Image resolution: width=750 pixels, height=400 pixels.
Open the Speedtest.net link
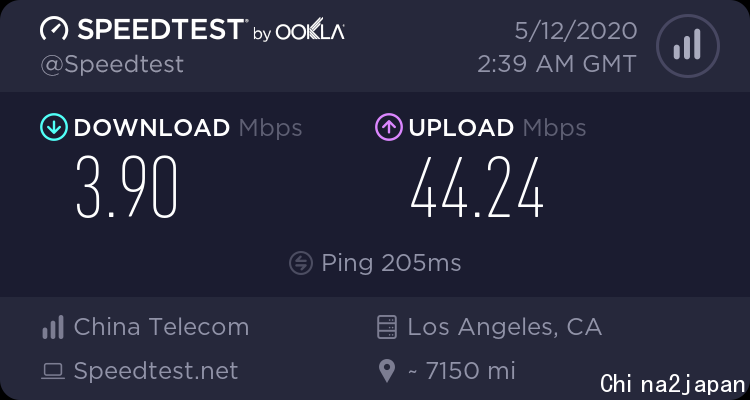click(x=156, y=371)
